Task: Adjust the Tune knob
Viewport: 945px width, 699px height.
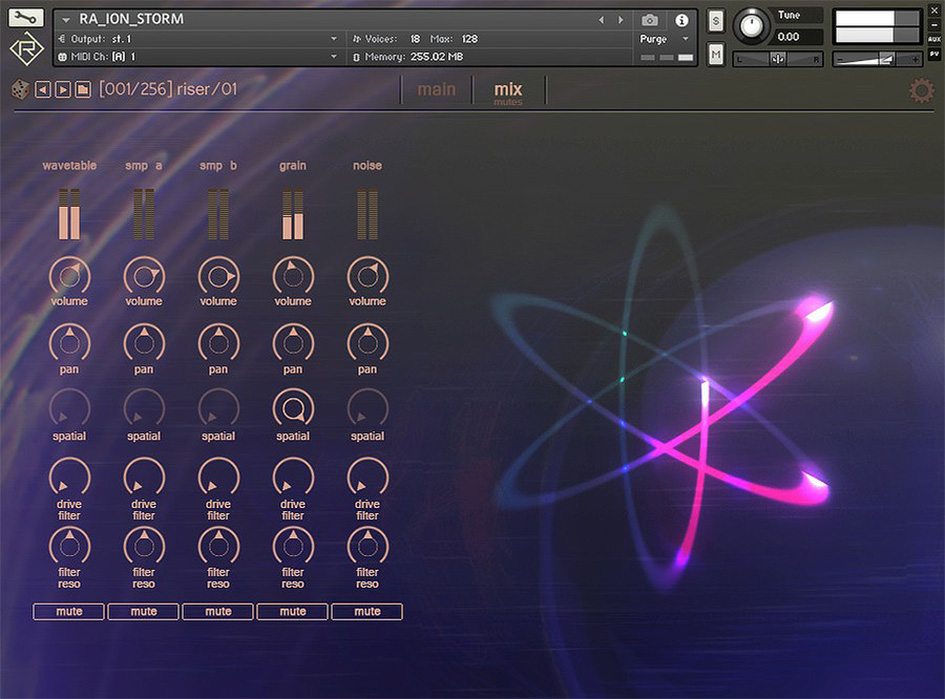Action: [x=751, y=27]
